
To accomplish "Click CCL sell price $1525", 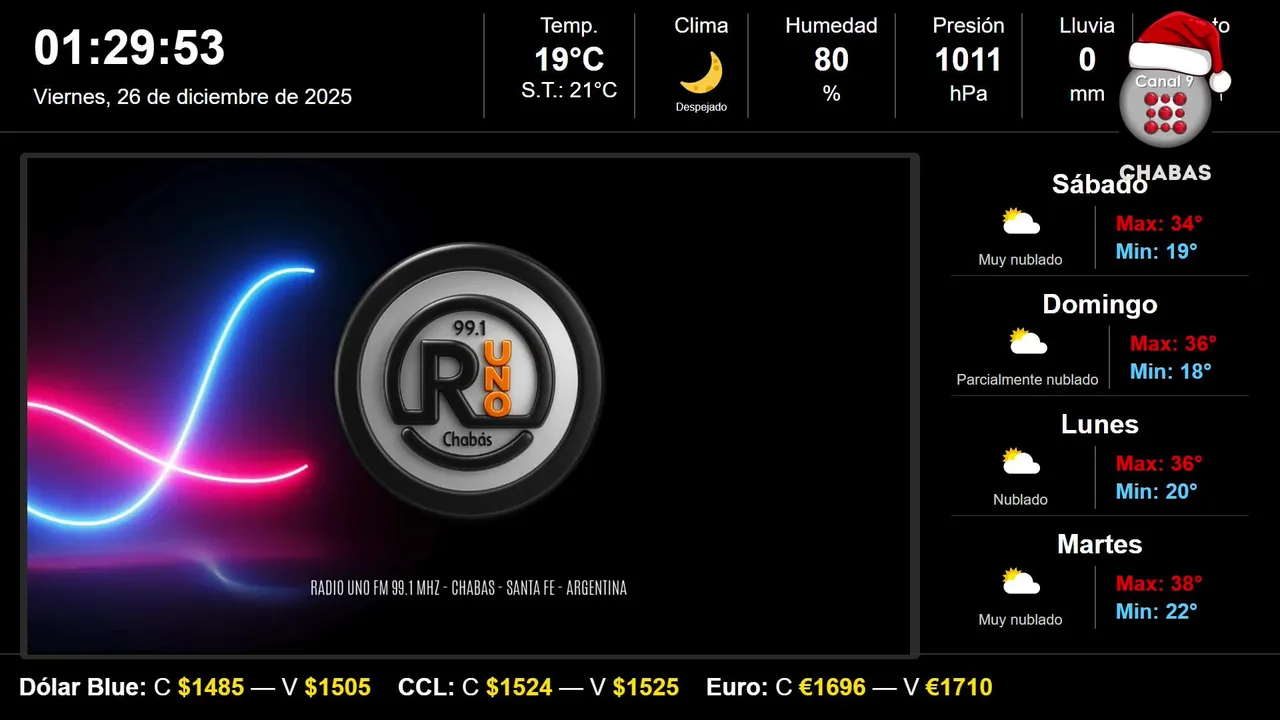I will (x=646, y=687).
